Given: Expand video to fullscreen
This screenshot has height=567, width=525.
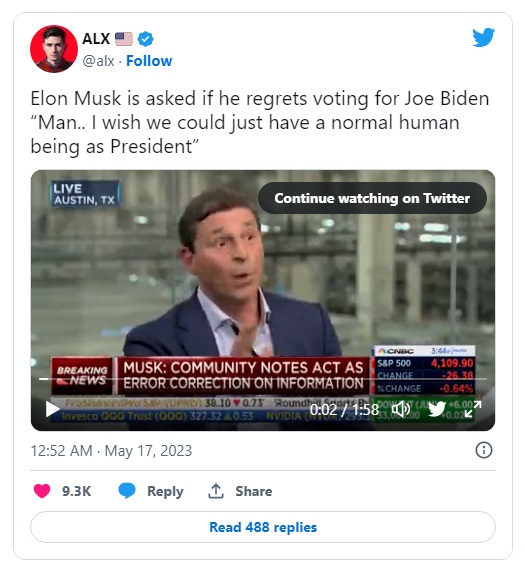Looking at the screenshot, I should point(473,409).
